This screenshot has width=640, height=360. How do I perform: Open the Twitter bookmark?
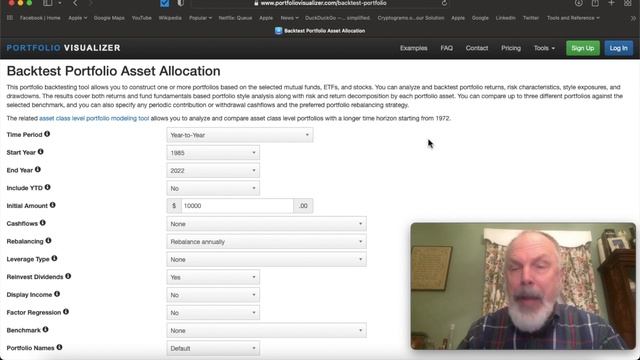pyautogui.click(x=531, y=18)
